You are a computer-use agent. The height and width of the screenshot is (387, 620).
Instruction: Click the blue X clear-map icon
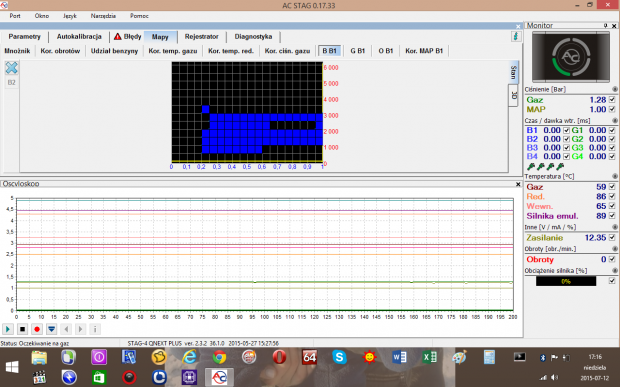(11, 68)
